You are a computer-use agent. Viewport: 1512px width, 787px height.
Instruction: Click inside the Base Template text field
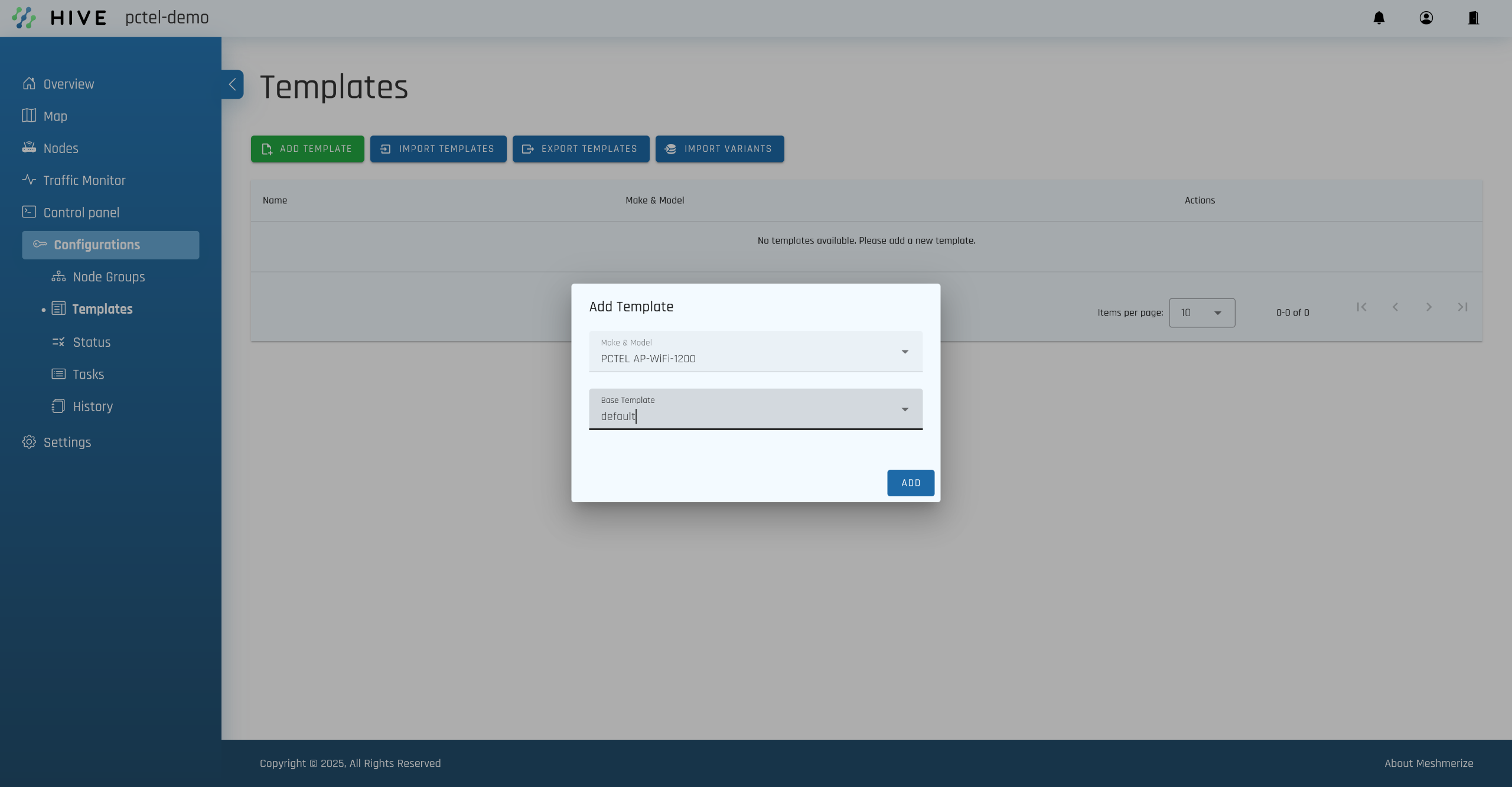738,416
